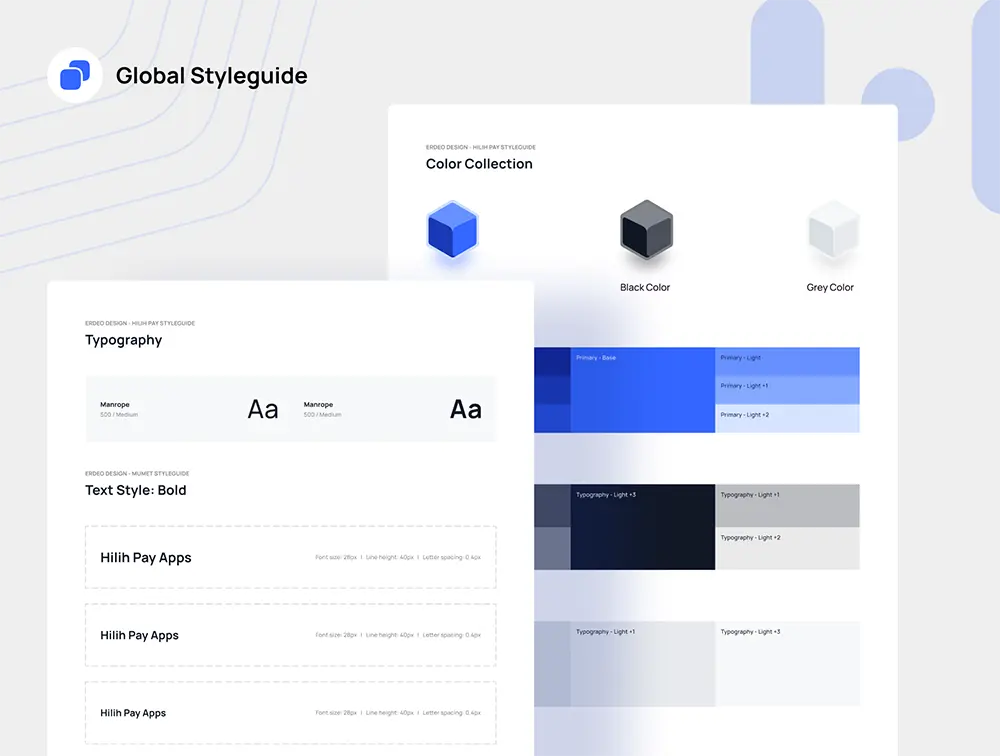Click the Color Collection heading
This screenshot has height=756, width=1000.
click(479, 164)
